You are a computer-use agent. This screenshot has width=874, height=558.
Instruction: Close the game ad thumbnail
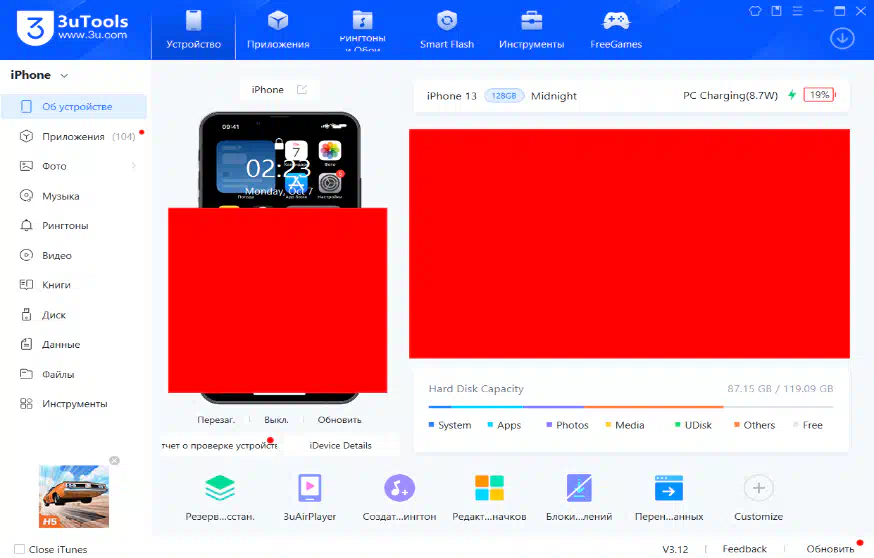tap(114, 460)
